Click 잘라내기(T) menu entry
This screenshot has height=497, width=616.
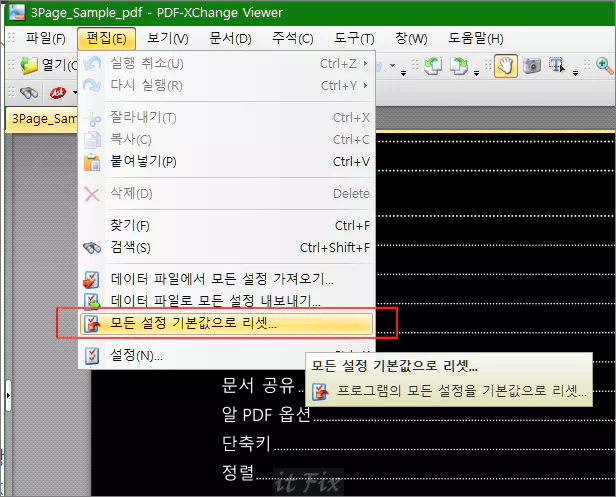227,117
